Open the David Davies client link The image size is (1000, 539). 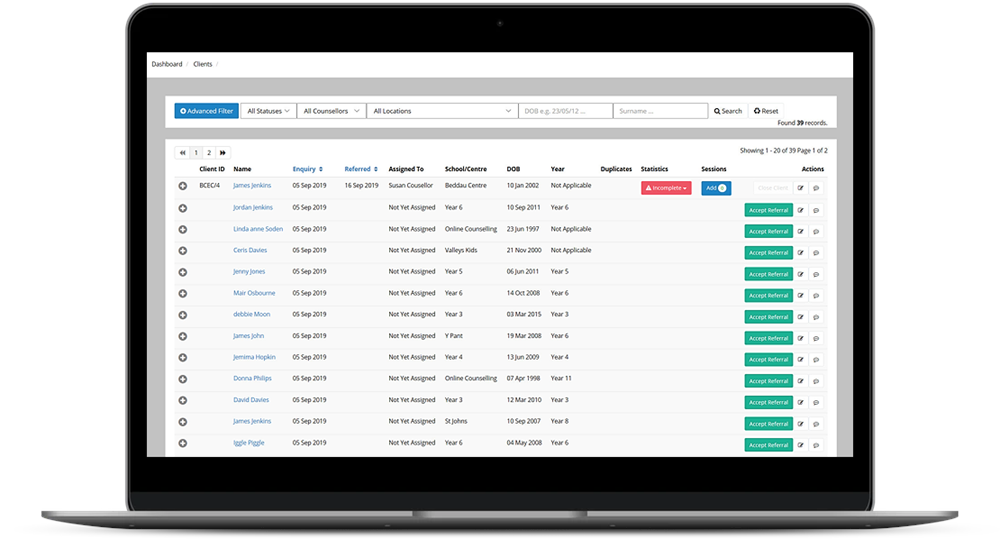click(x=251, y=400)
